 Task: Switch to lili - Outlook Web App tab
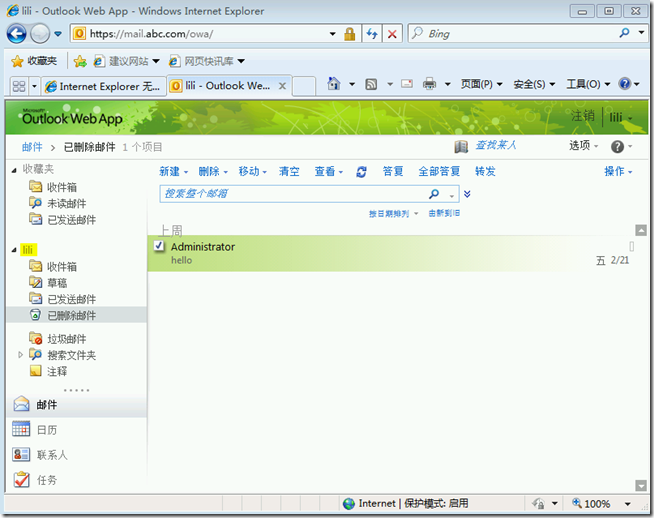tap(230, 86)
